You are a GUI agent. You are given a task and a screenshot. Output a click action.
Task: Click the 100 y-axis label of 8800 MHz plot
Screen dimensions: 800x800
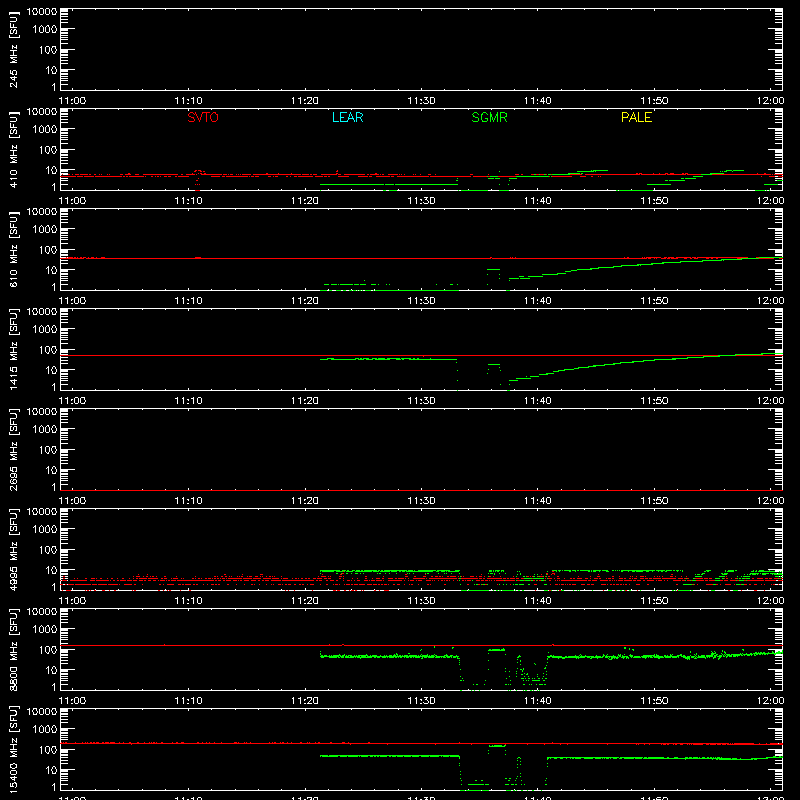[x=48, y=650]
